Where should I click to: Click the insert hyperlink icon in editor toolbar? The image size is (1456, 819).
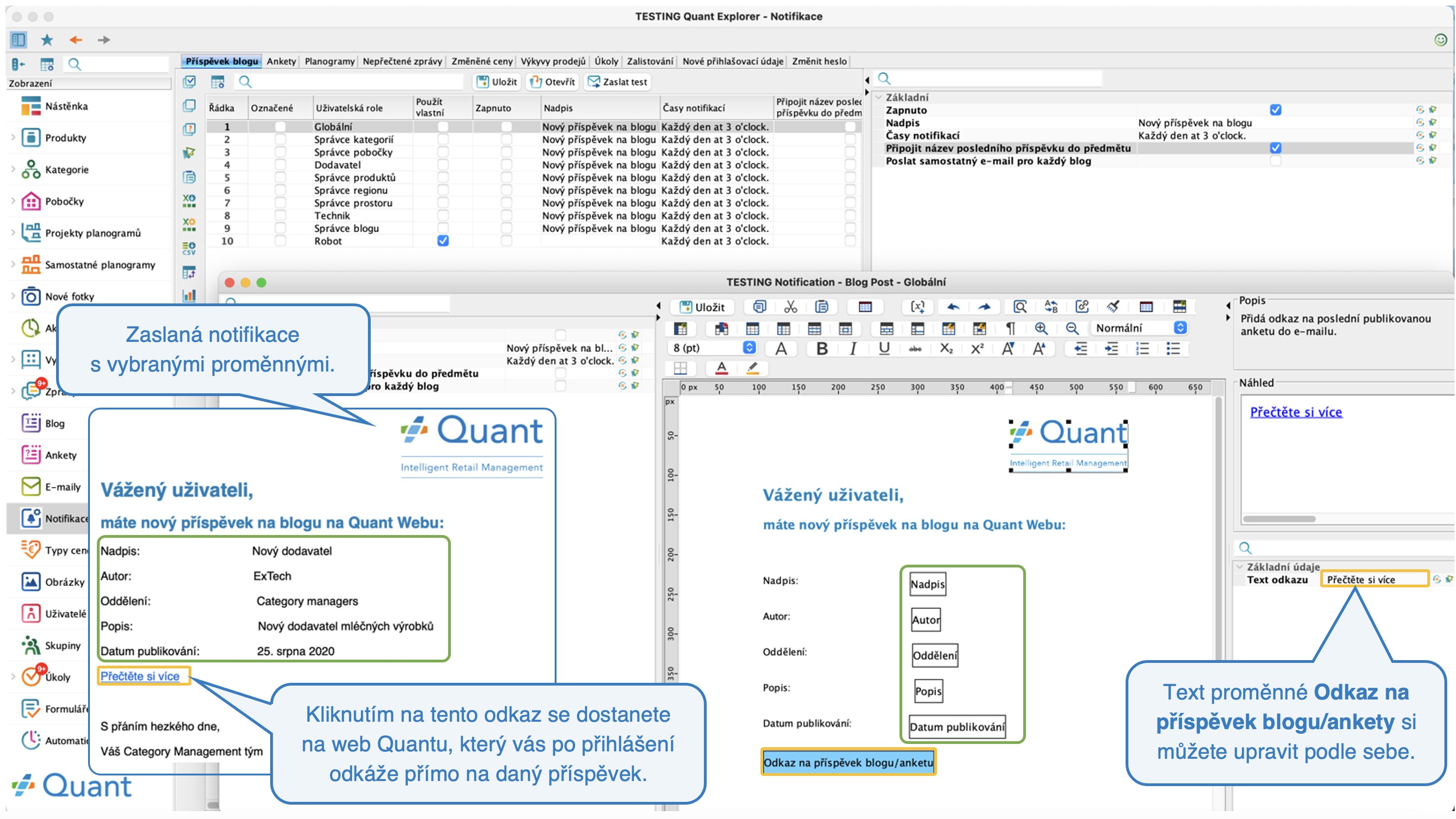click(1082, 307)
